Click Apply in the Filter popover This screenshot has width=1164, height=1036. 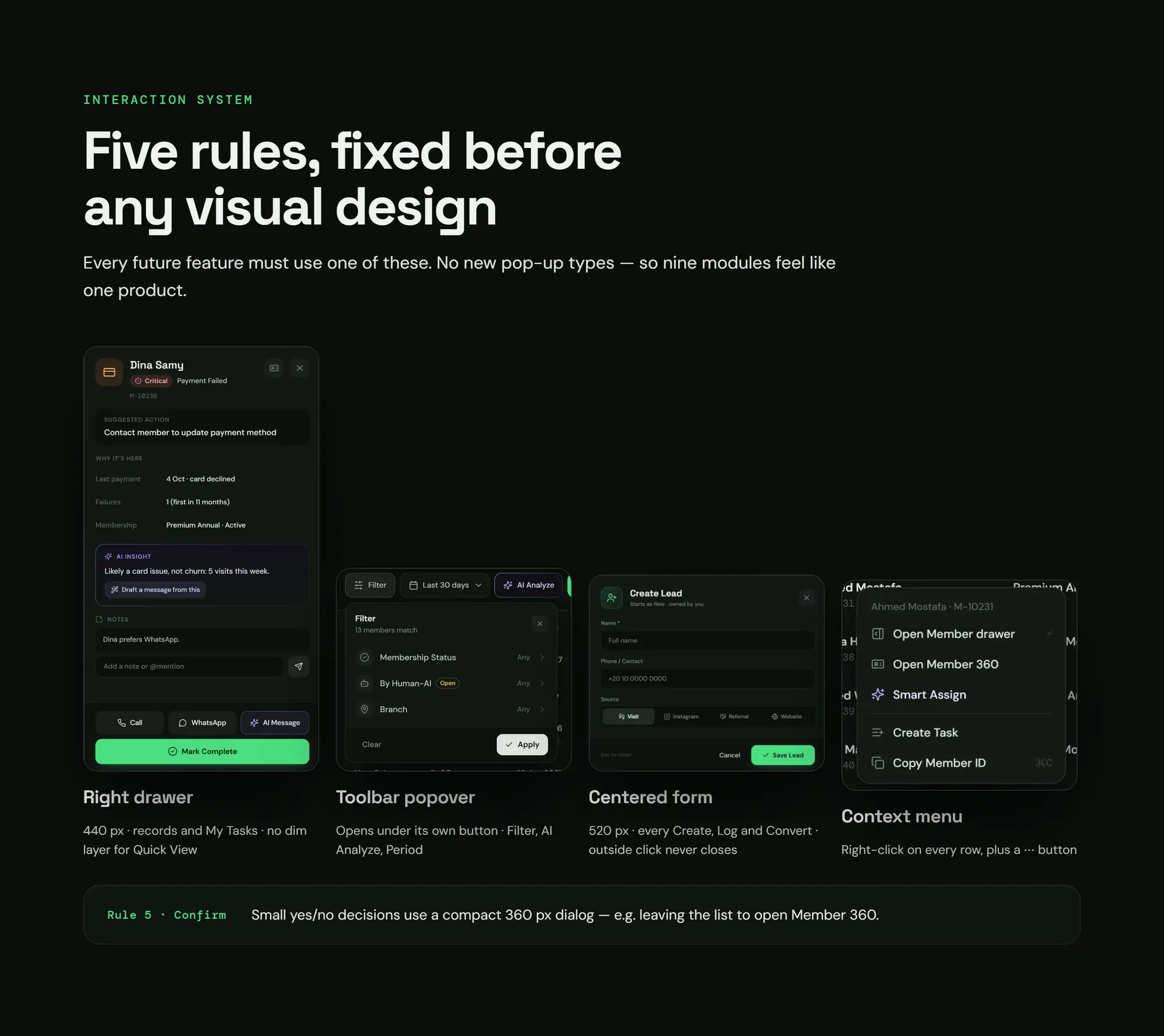522,744
